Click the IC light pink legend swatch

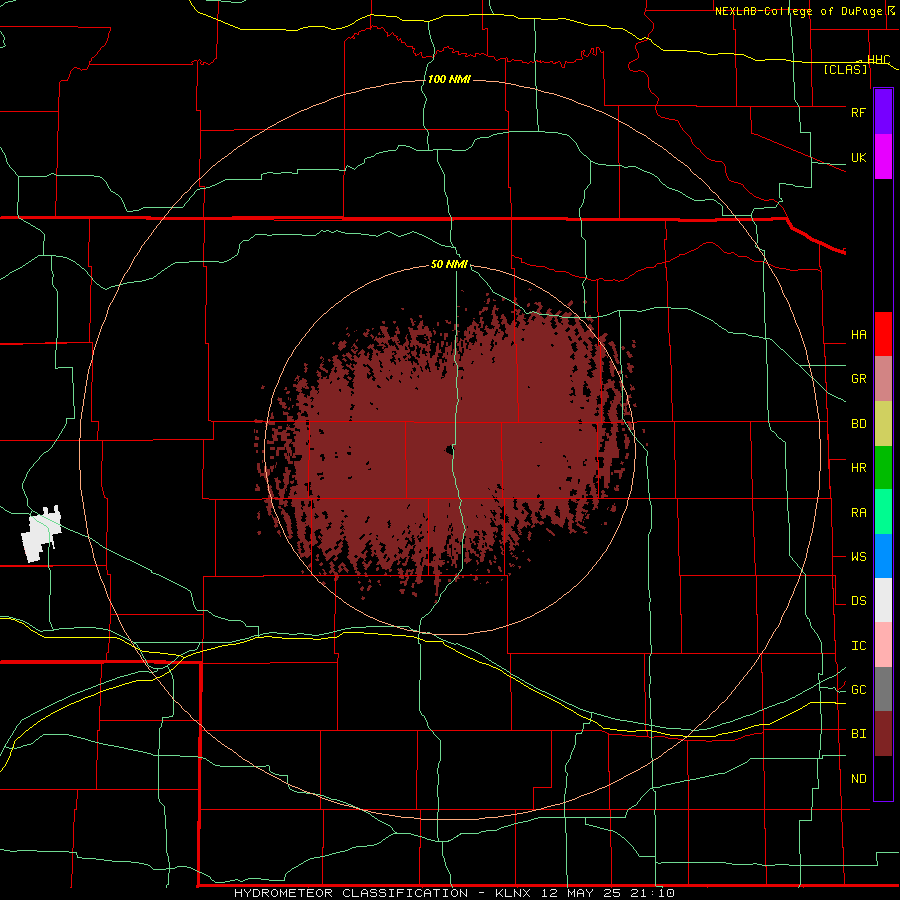(x=883, y=645)
